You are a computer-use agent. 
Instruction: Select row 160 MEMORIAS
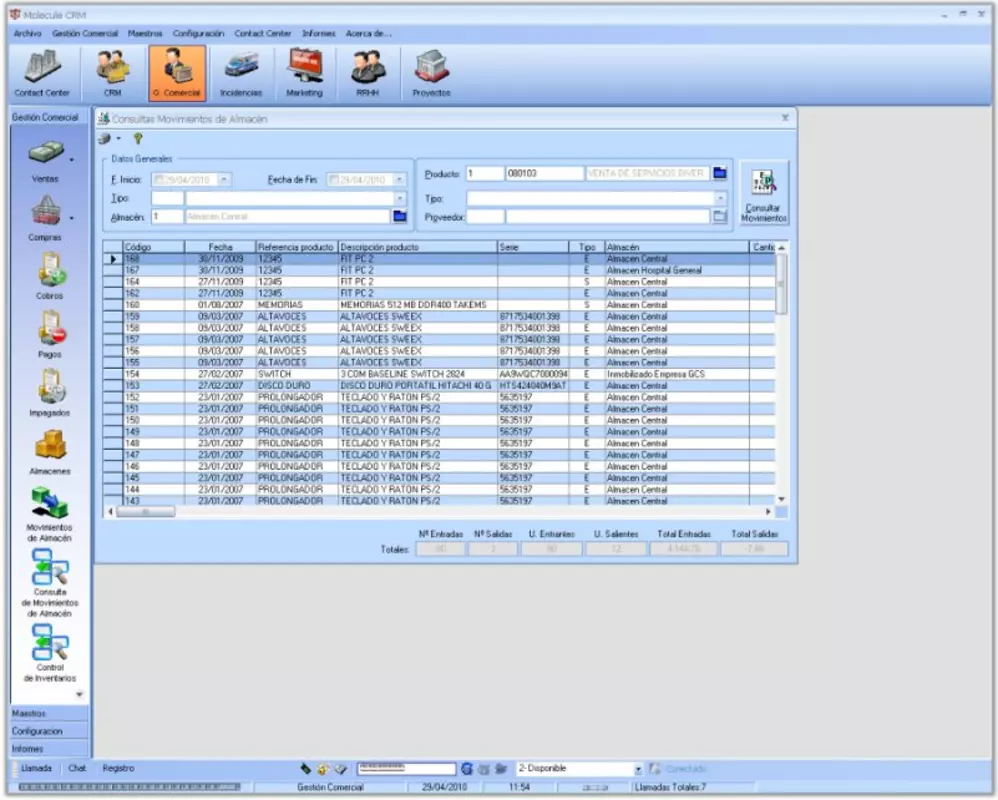pyautogui.click(x=439, y=305)
